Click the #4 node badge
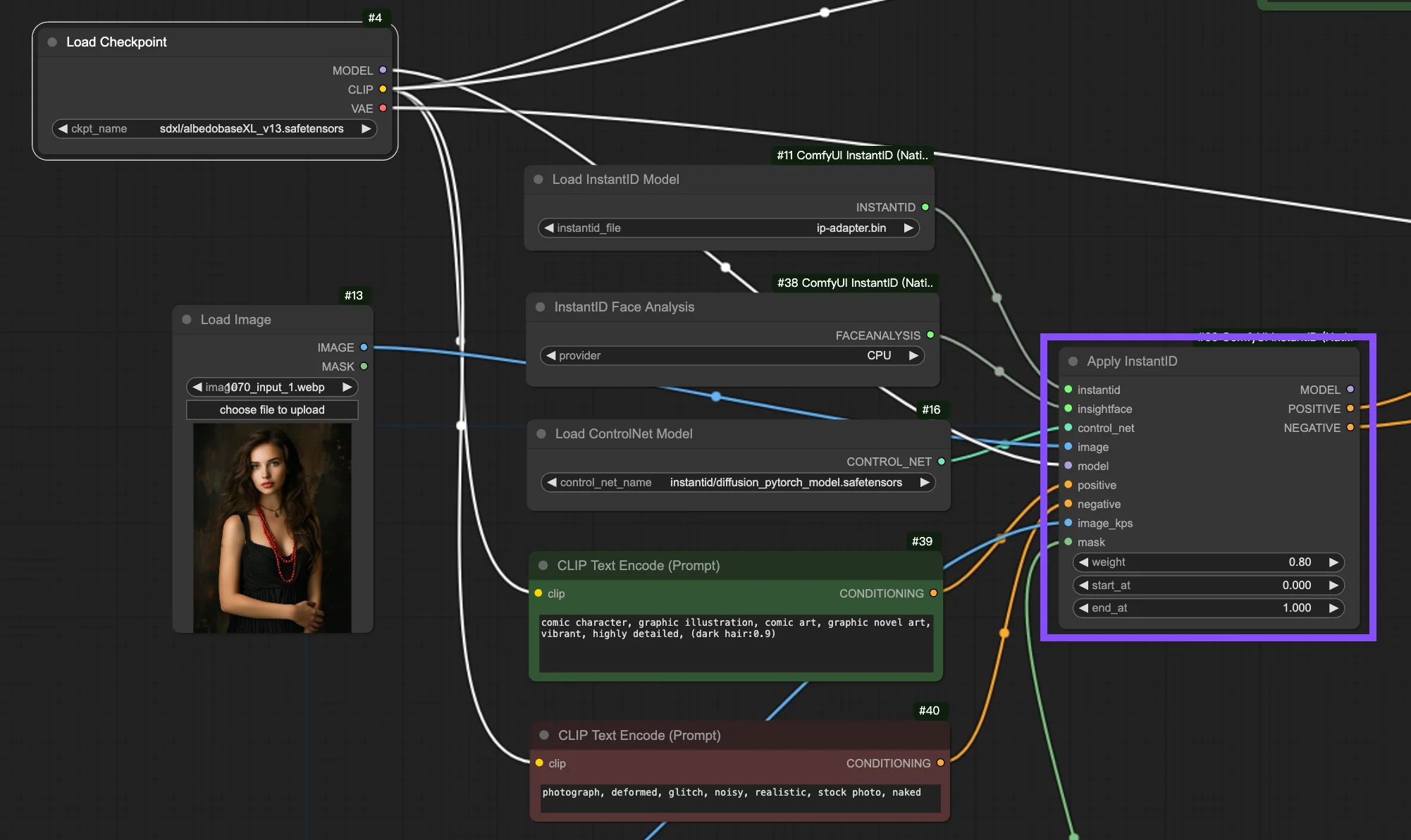The height and width of the screenshot is (840, 1411). click(x=375, y=18)
